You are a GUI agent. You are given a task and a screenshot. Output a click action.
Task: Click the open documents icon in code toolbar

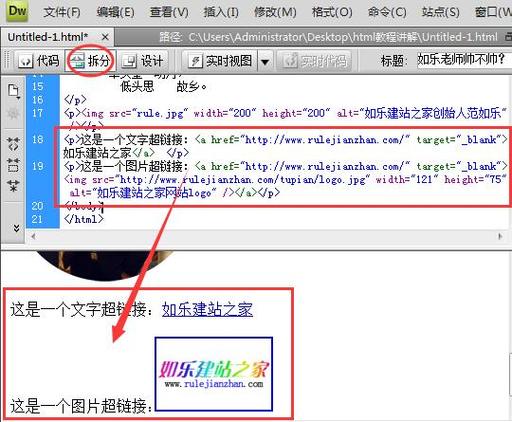click(x=14, y=91)
